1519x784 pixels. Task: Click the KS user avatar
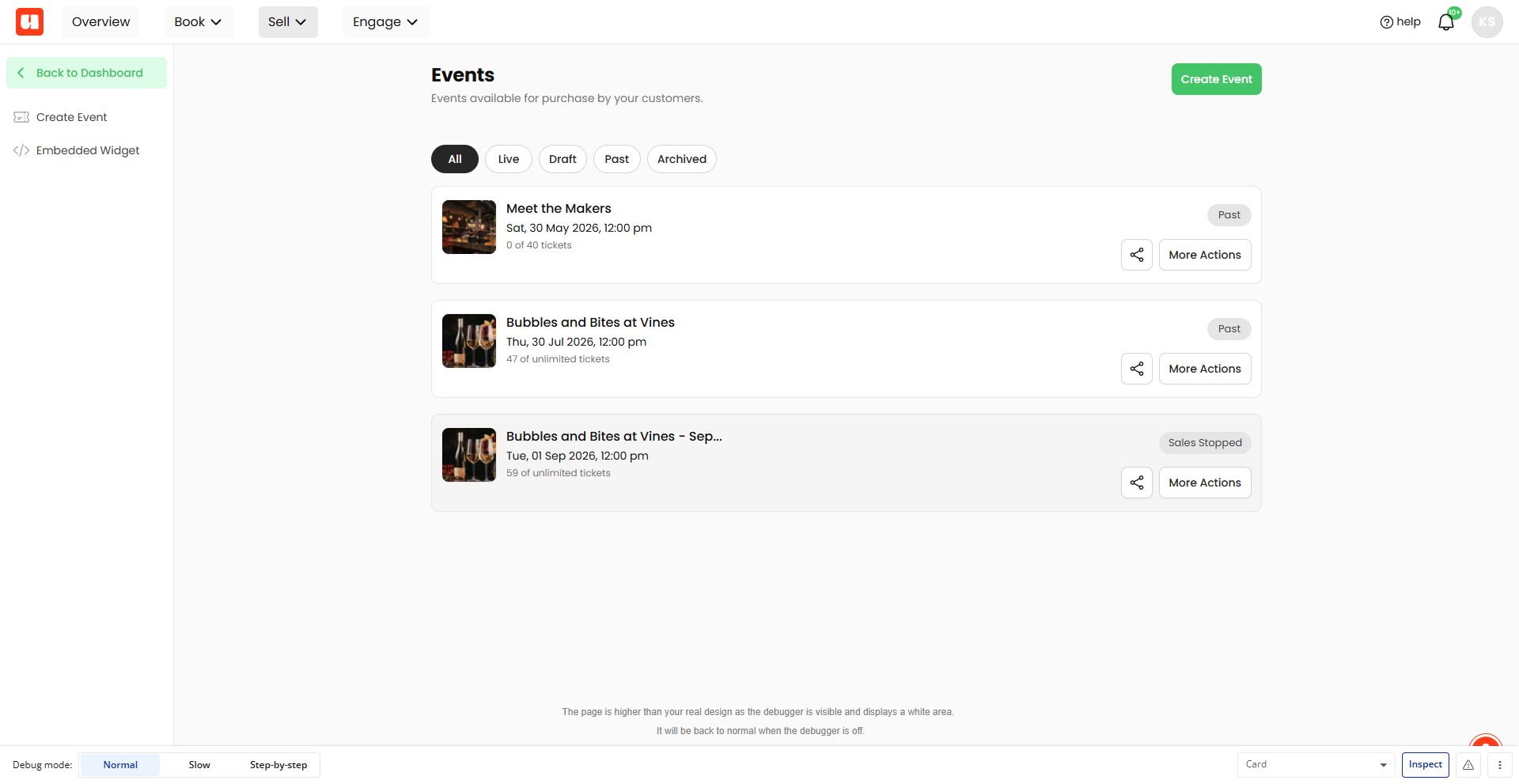tap(1487, 21)
